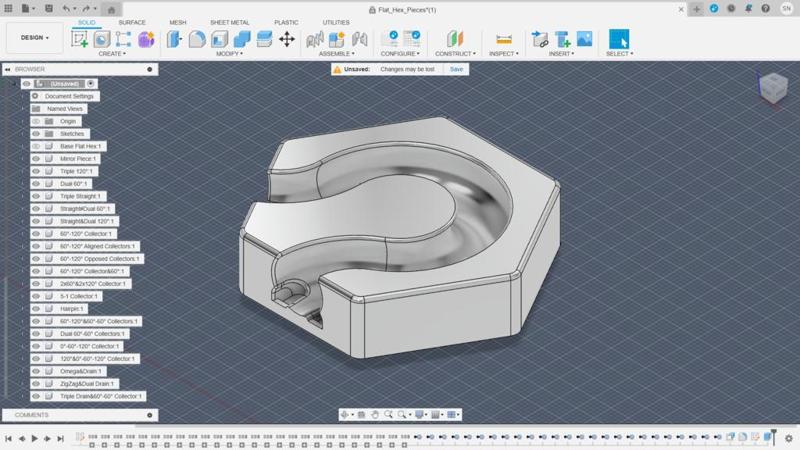Click the Measure tool in Inspect

coord(502,39)
